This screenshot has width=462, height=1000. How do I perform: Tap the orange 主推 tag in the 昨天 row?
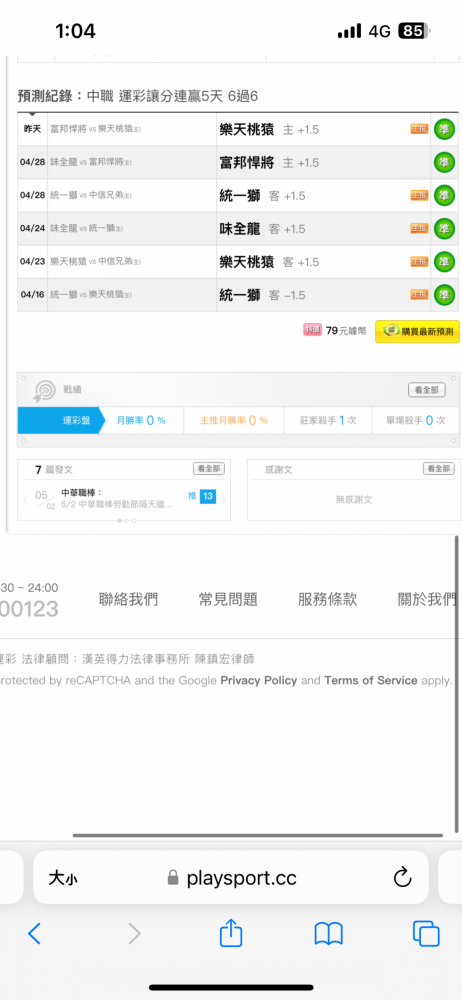tap(419, 129)
